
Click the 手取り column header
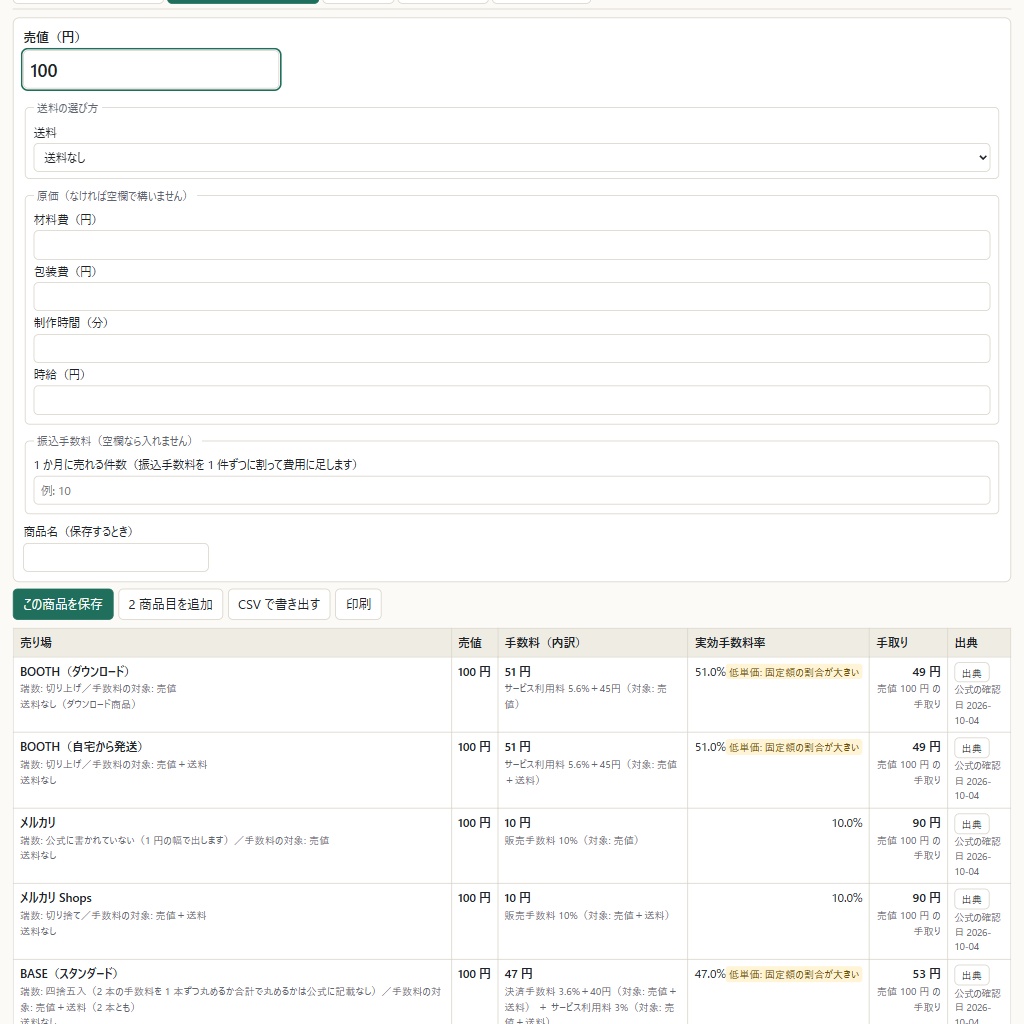[x=908, y=643]
